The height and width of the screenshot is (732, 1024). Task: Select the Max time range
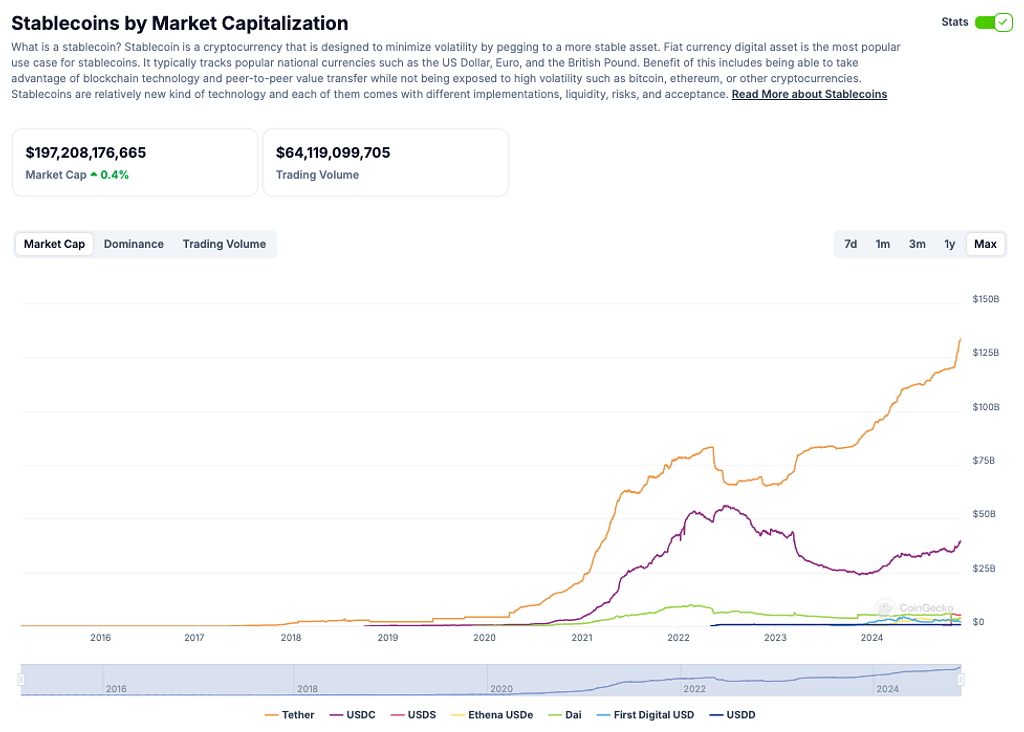coord(985,244)
